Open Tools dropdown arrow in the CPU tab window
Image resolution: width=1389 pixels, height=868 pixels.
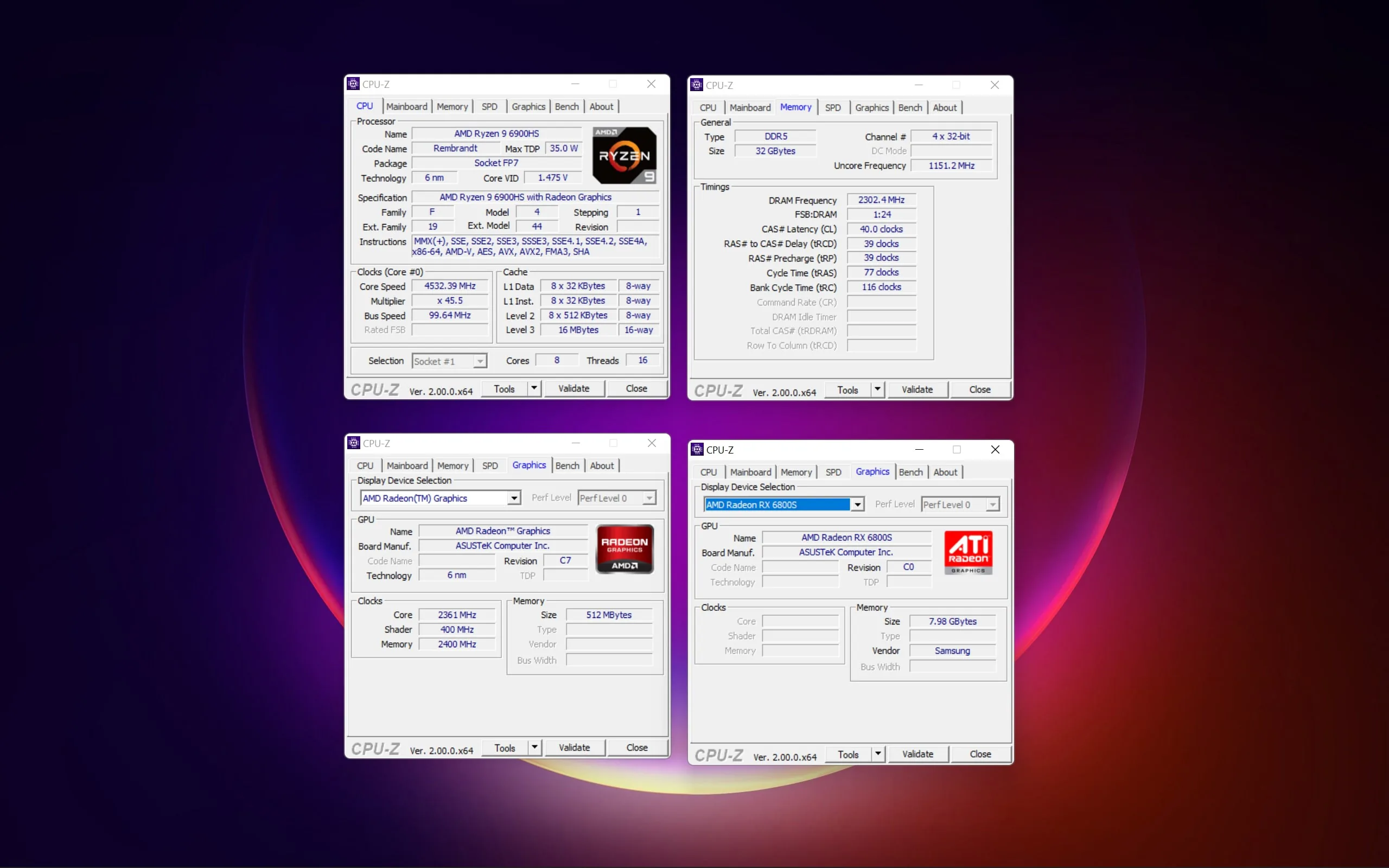point(534,388)
